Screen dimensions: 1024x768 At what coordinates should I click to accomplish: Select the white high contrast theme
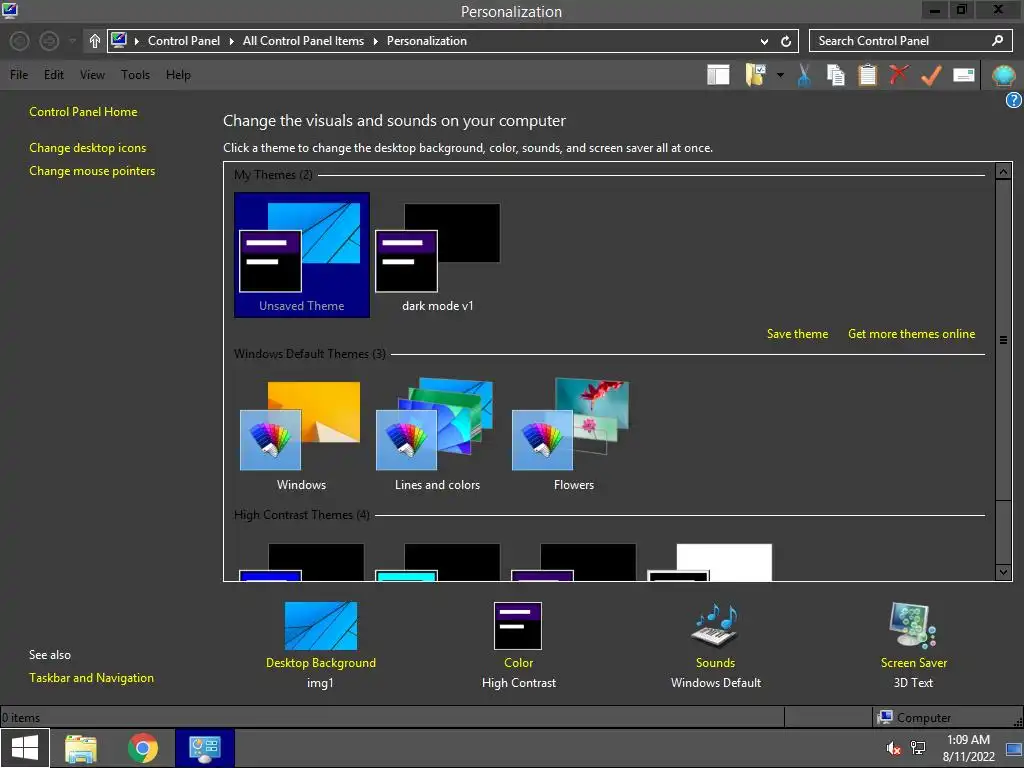[710, 562]
